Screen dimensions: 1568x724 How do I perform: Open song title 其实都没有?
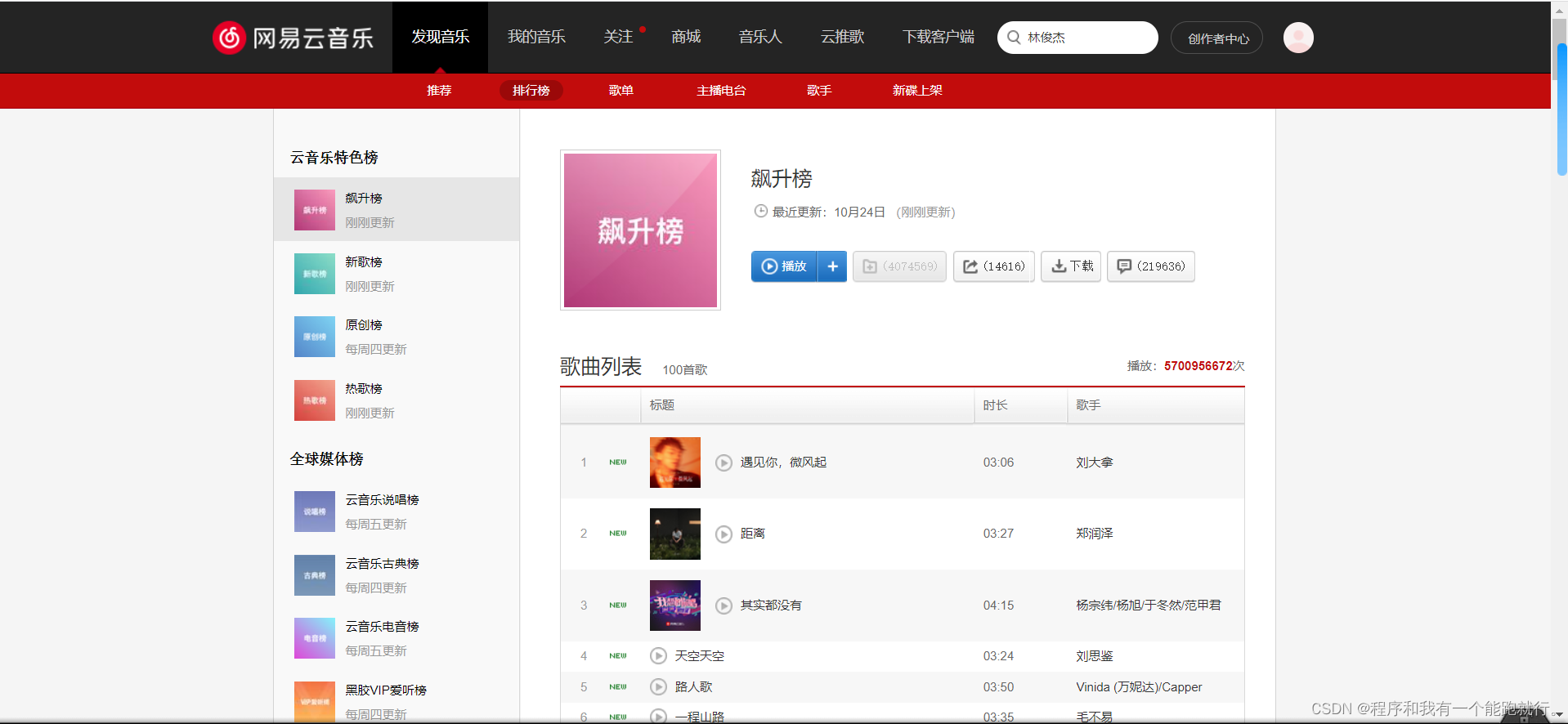pos(771,606)
